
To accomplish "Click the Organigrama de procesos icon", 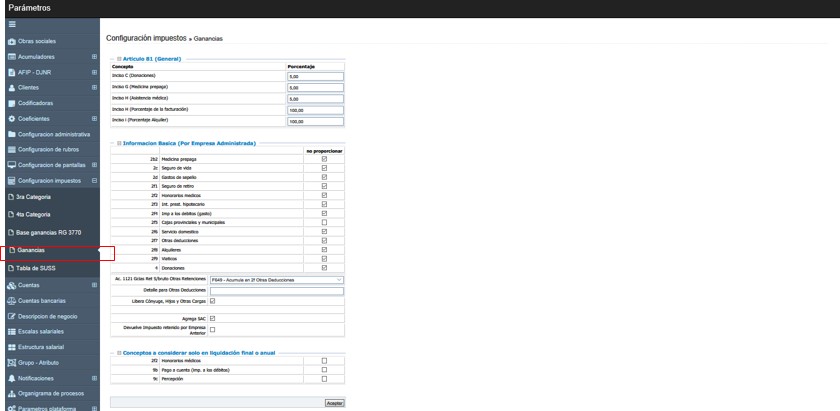I will pyautogui.click(x=12, y=394).
